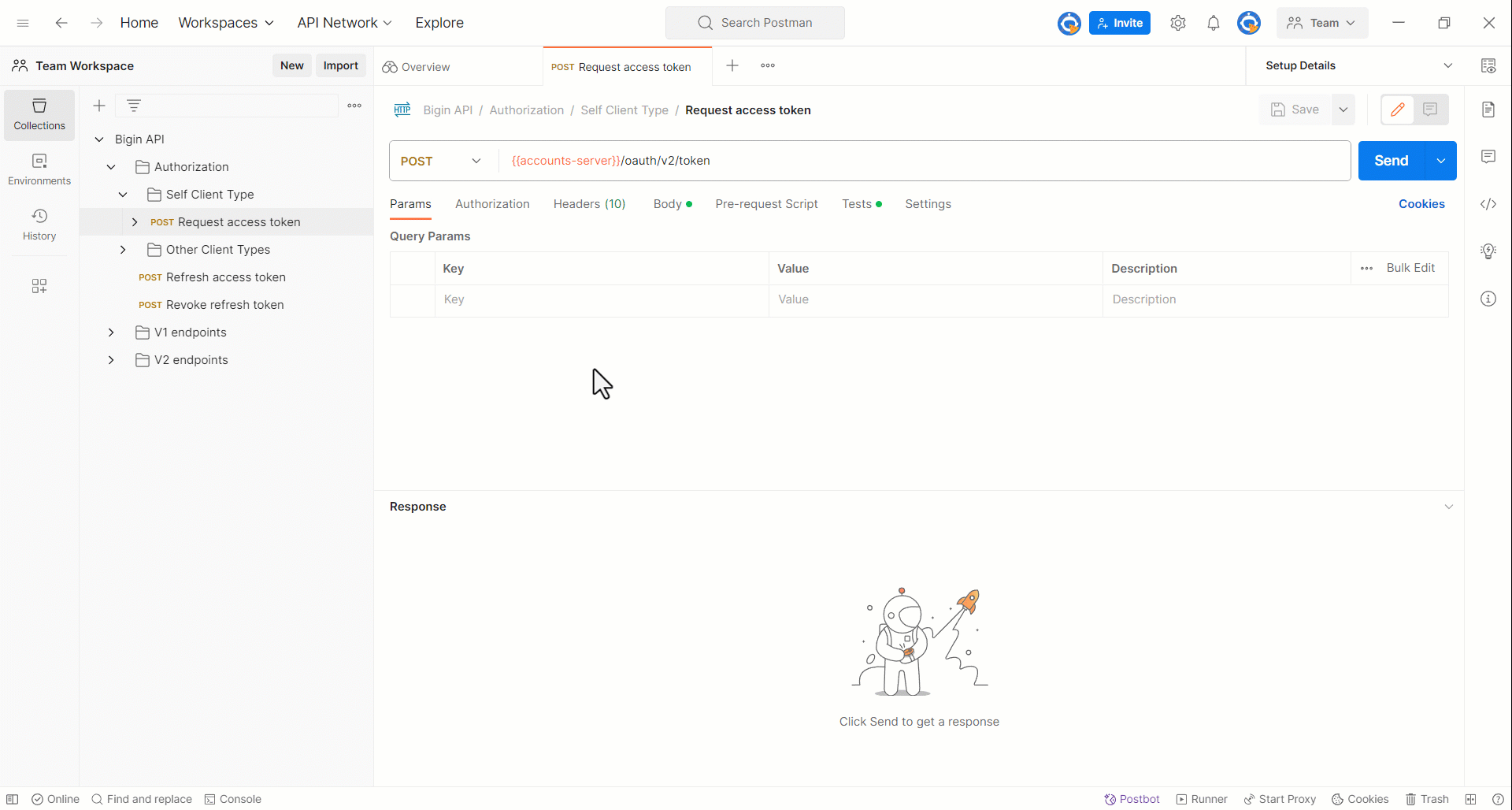Switch to the Body tab
The image size is (1512, 810).
(668, 204)
